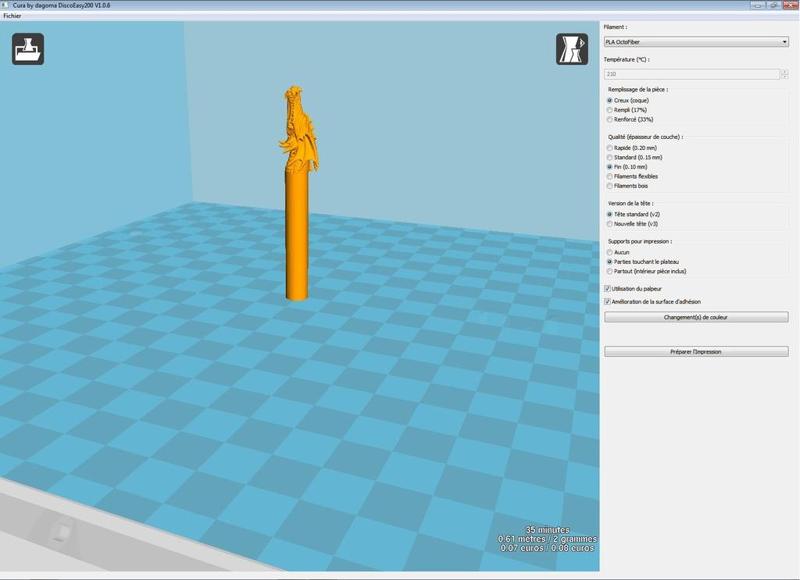Click the Préparer l'Impression button
Screen dimensions: 800x580
pos(696,352)
